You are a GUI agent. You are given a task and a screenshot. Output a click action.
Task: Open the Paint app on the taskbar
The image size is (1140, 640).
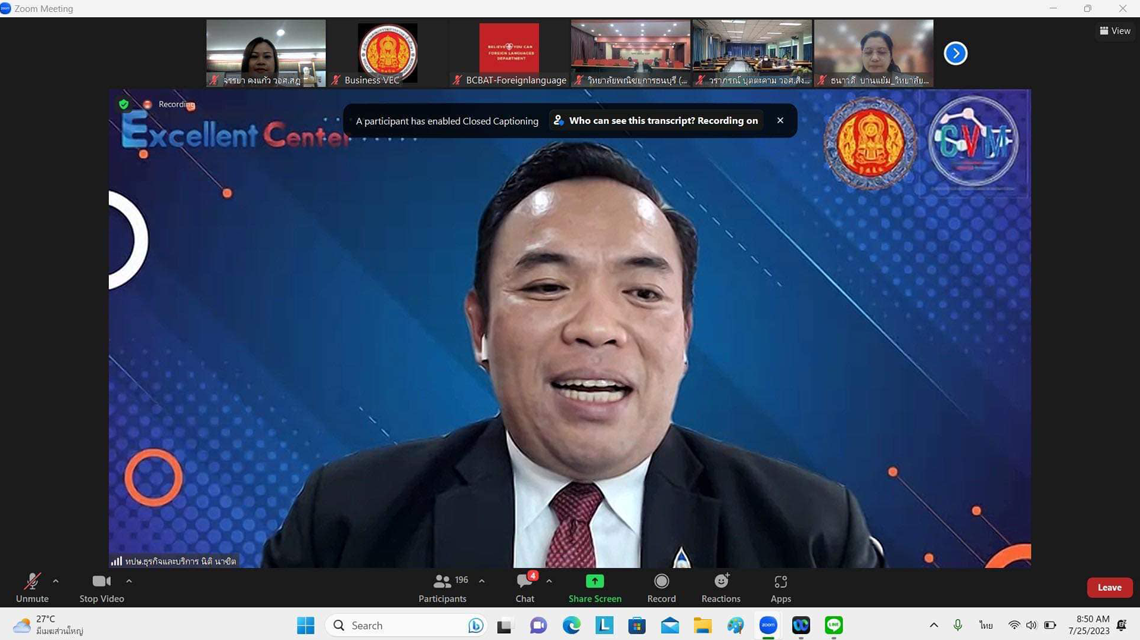coord(736,625)
